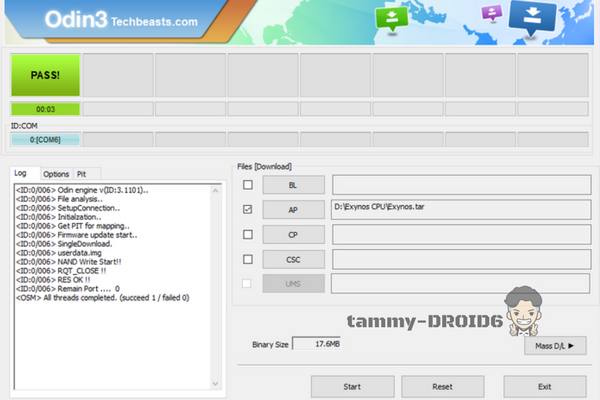600x400 pixels.
Task: Click the purple download icon in banner
Action: tap(492, 13)
